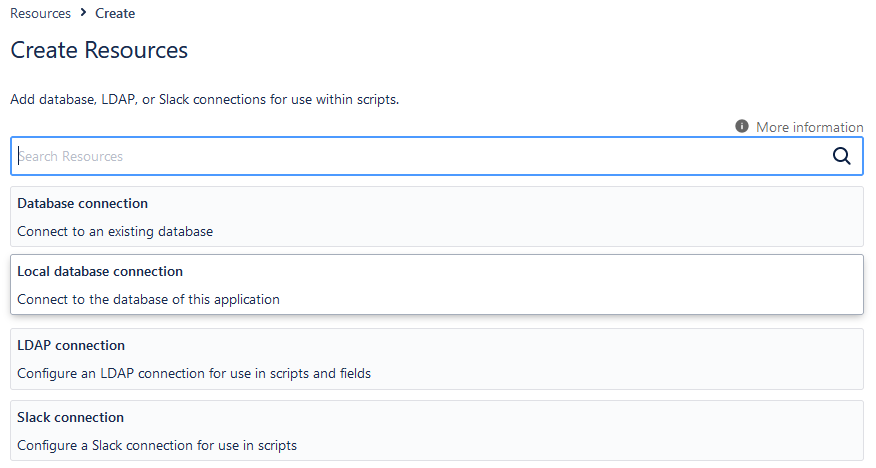Click "Connect to an existing database" description
876x468 pixels.
(x=115, y=231)
